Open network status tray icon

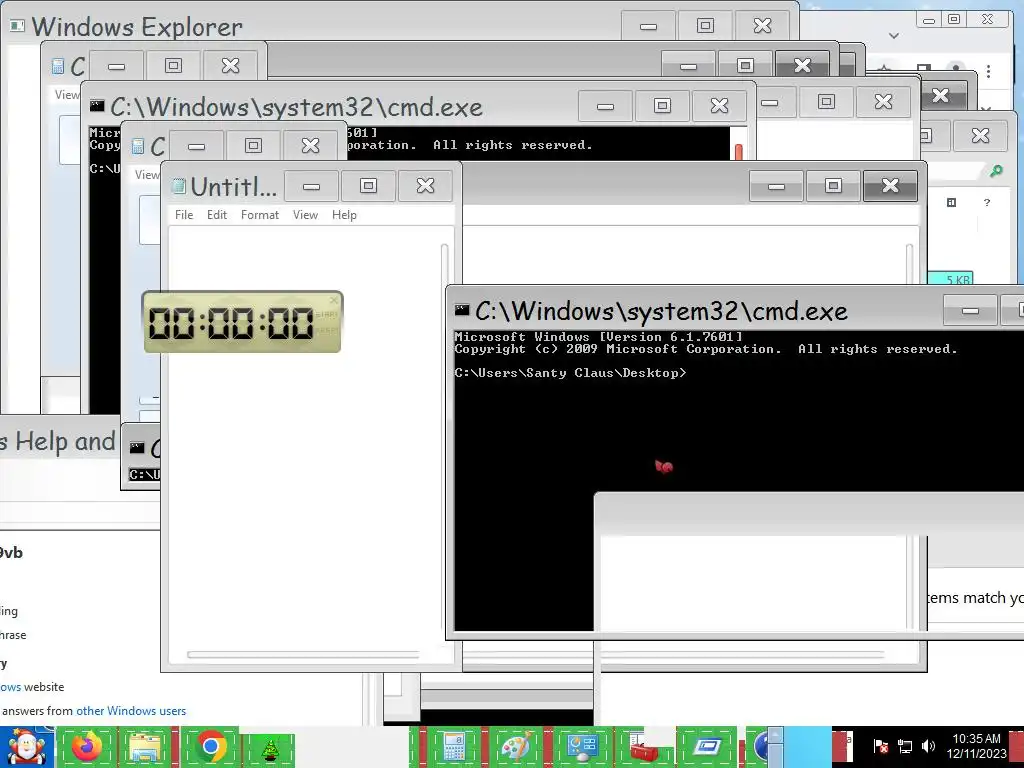904,746
